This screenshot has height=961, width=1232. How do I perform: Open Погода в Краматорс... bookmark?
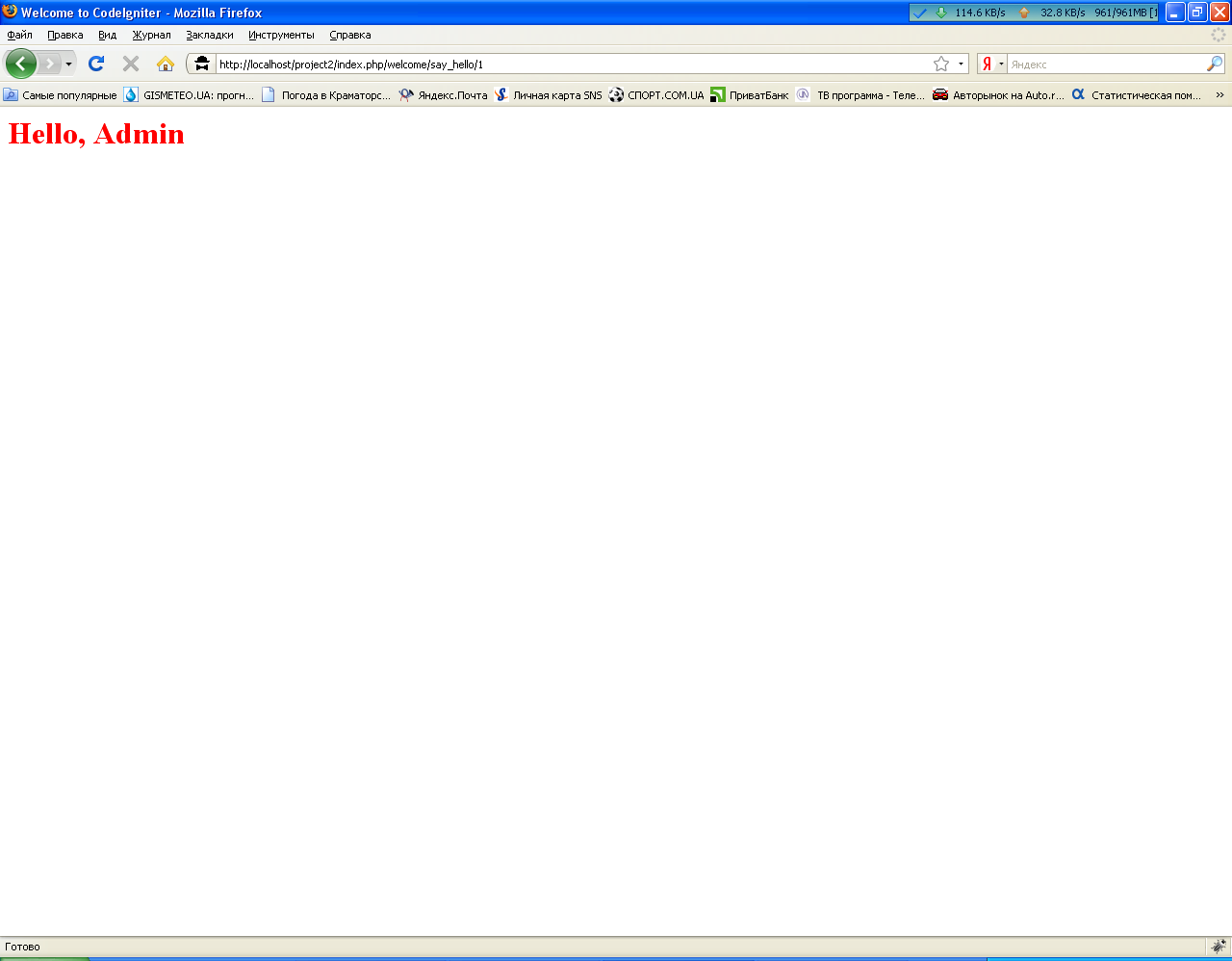point(327,95)
